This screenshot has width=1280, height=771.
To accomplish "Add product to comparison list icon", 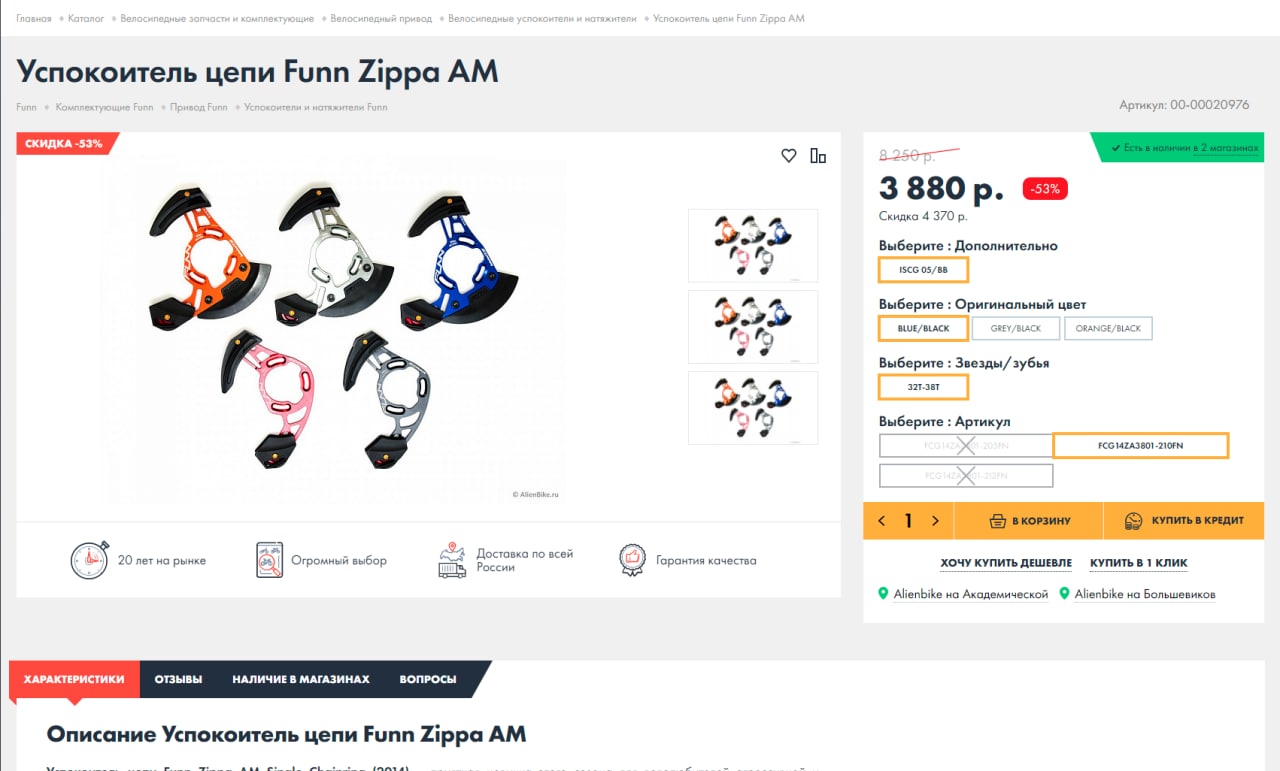I will 818,155.
